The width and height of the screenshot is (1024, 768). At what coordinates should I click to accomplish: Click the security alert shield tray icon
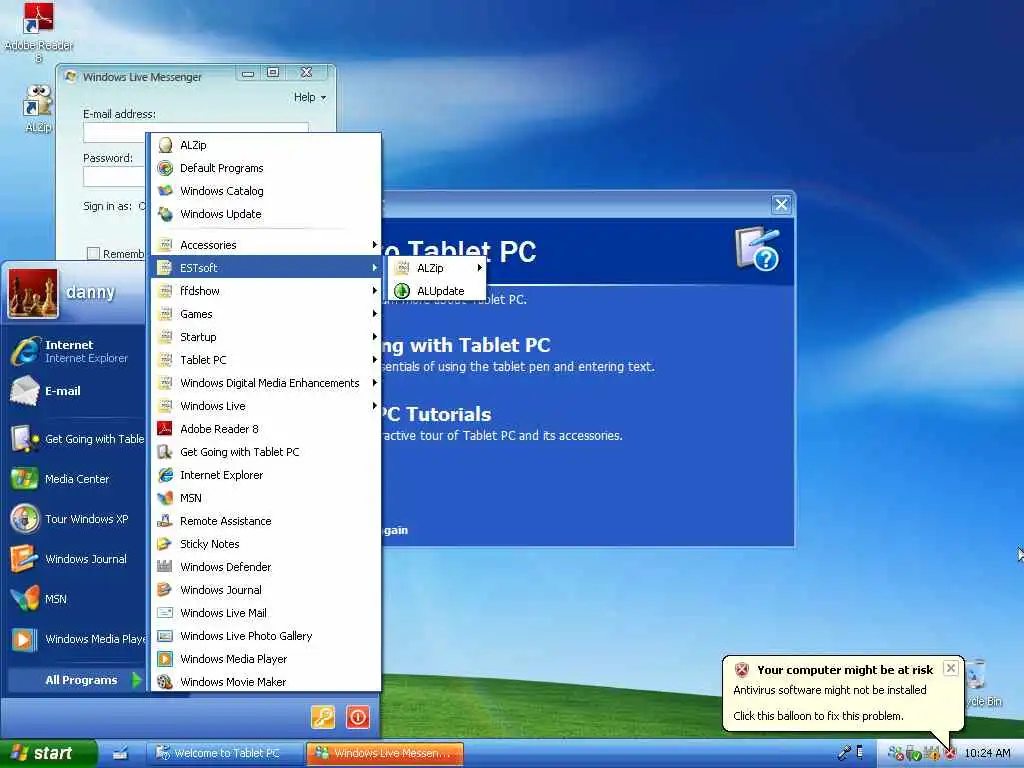click(950, 753)
